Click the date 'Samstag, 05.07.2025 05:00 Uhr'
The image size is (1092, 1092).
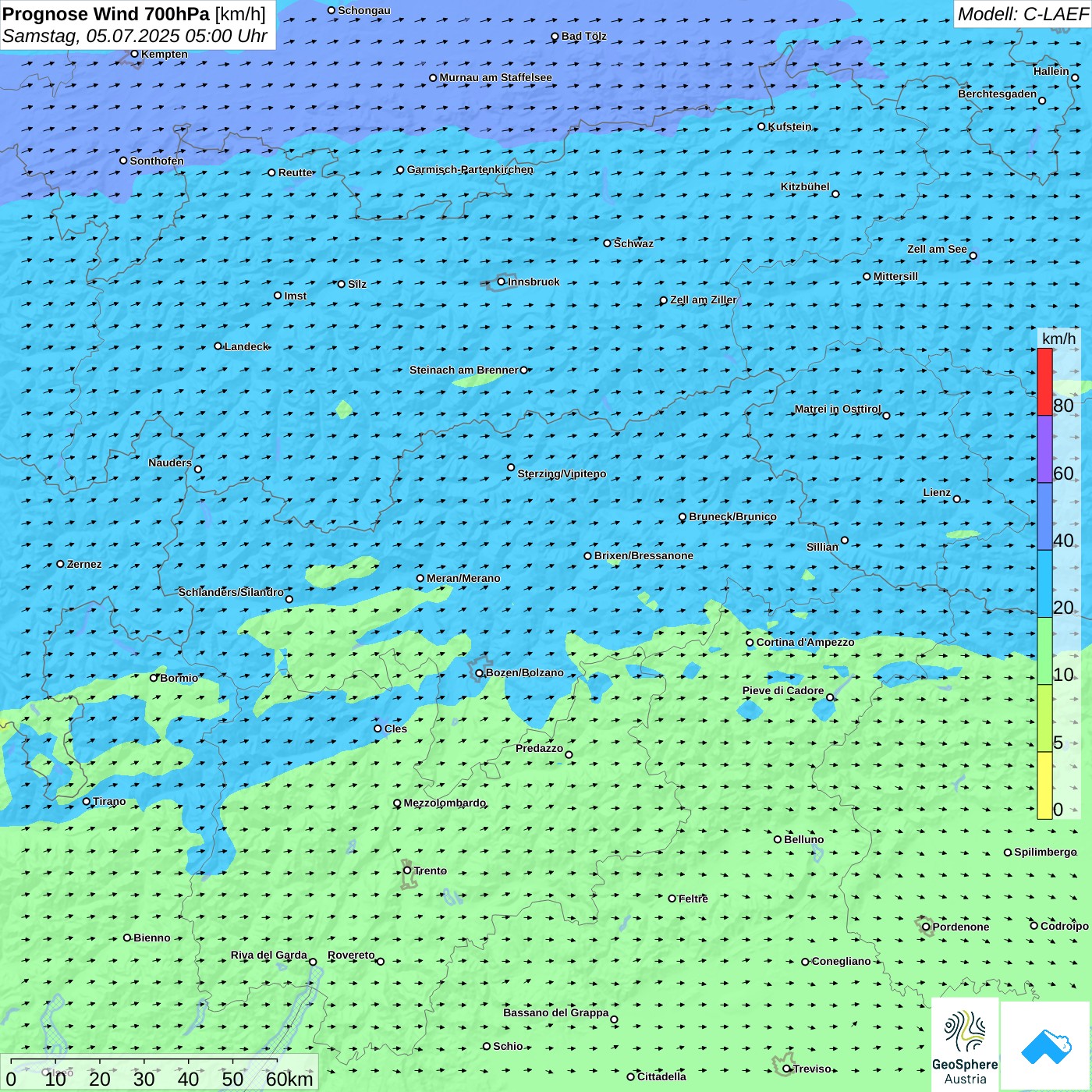135,36
